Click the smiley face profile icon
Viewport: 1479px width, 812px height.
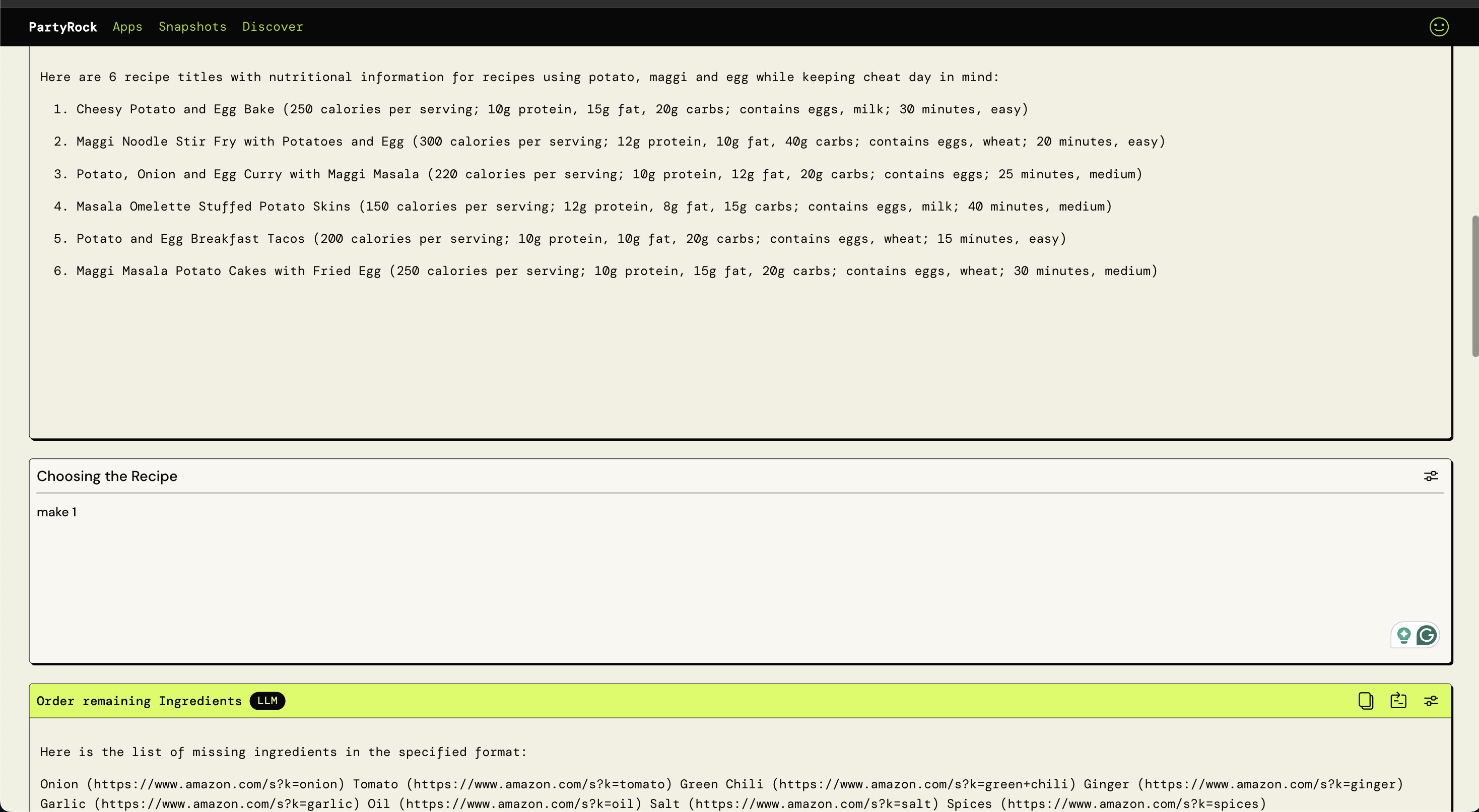[x=1438, y=27]
